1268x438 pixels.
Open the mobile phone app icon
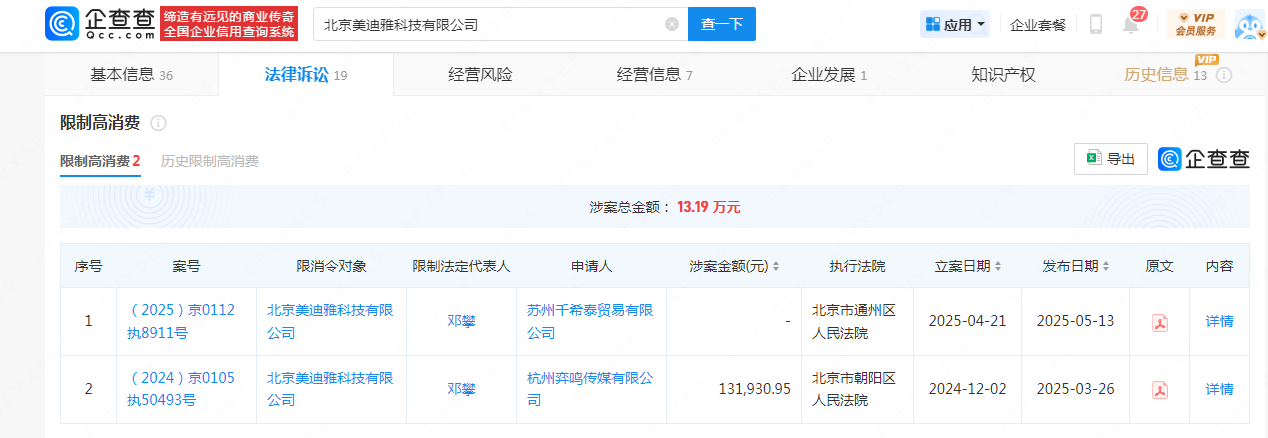1096,24
